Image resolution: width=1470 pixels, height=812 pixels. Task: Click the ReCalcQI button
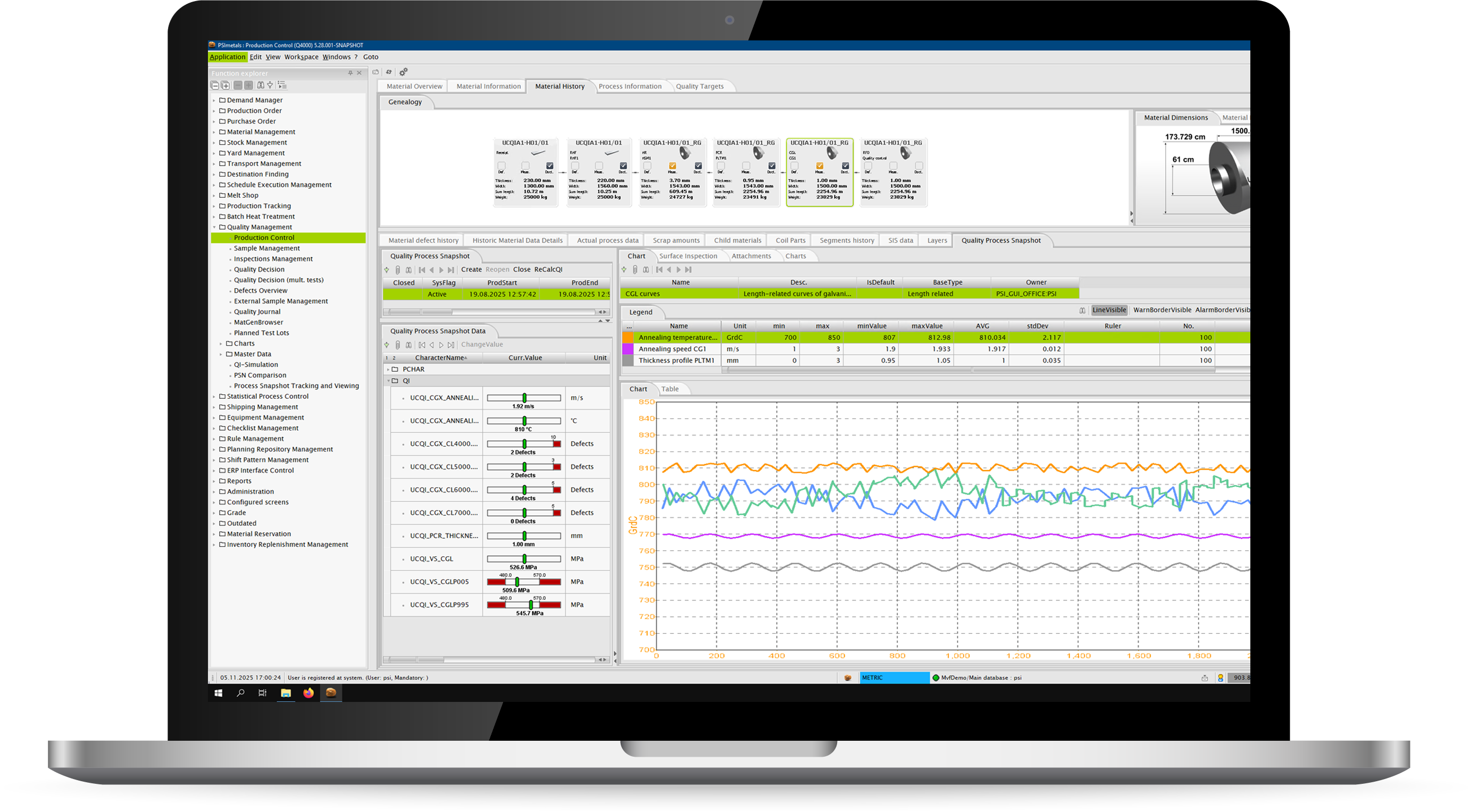click(548, 270)
